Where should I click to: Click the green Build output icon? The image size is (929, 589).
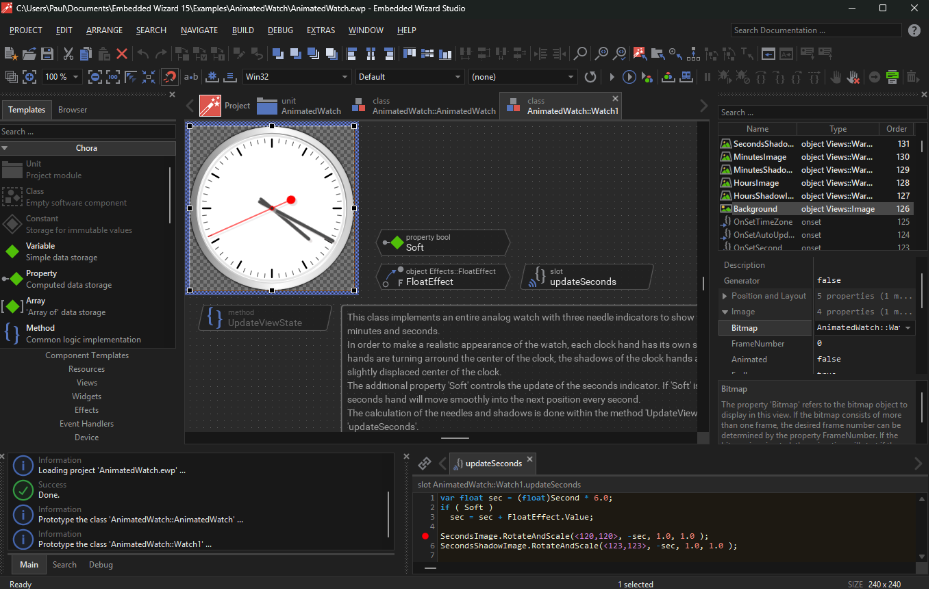[x=892, y=76]
